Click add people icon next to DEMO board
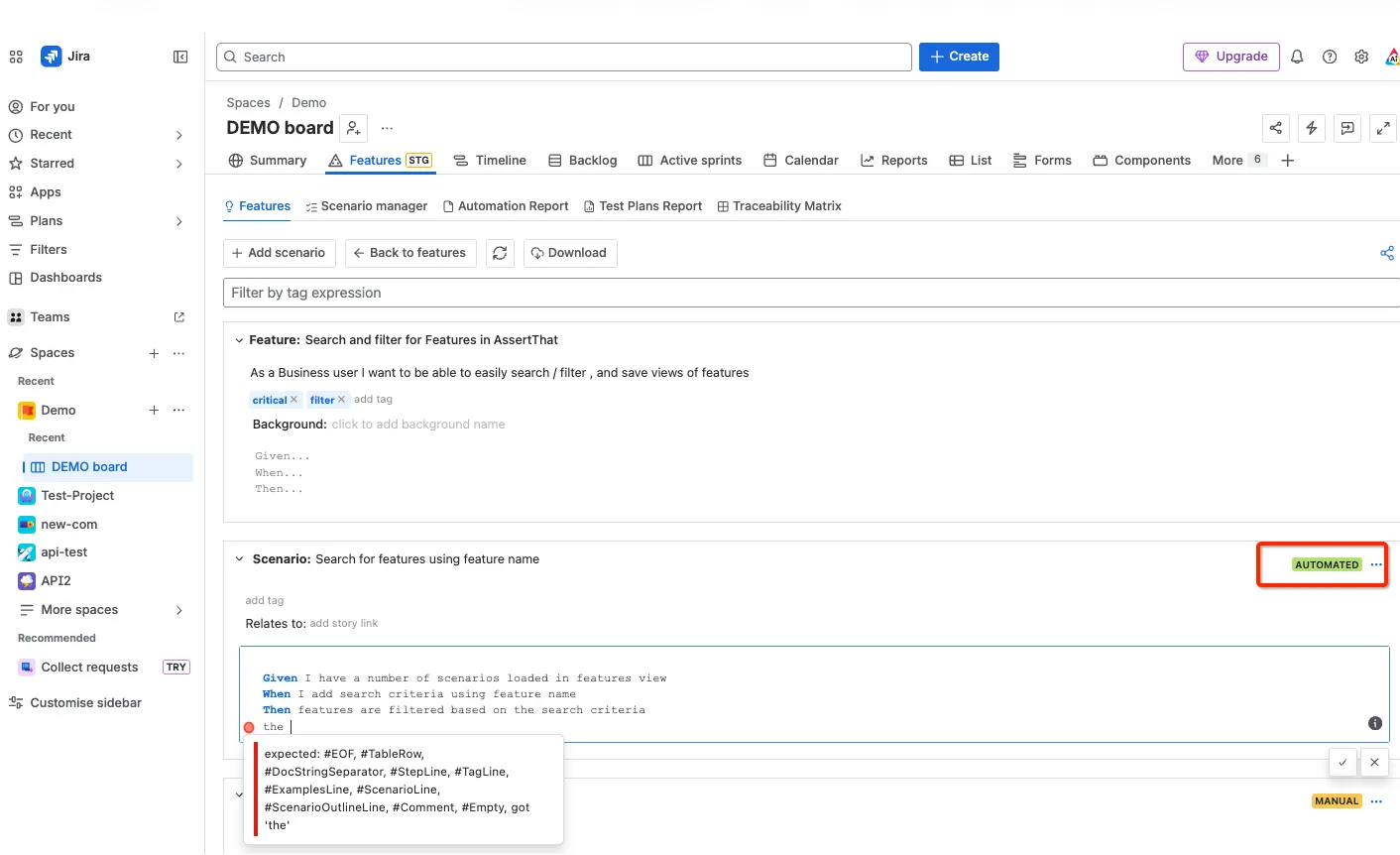 tap(354, 128)
